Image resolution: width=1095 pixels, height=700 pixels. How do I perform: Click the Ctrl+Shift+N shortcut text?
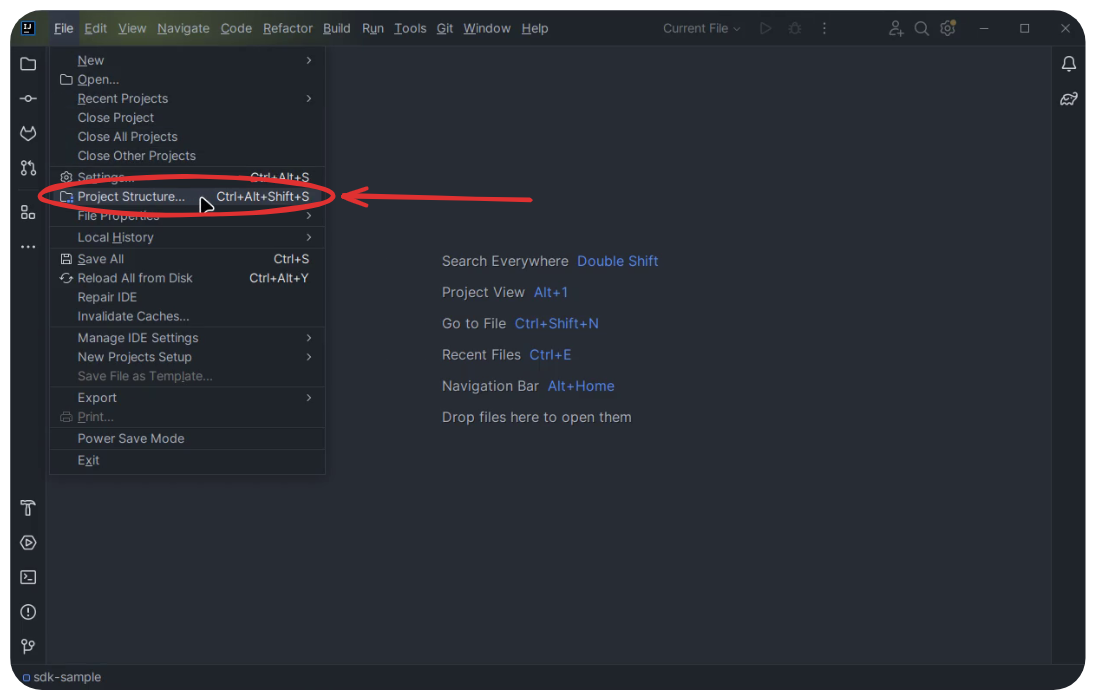(x=557, y=324)
